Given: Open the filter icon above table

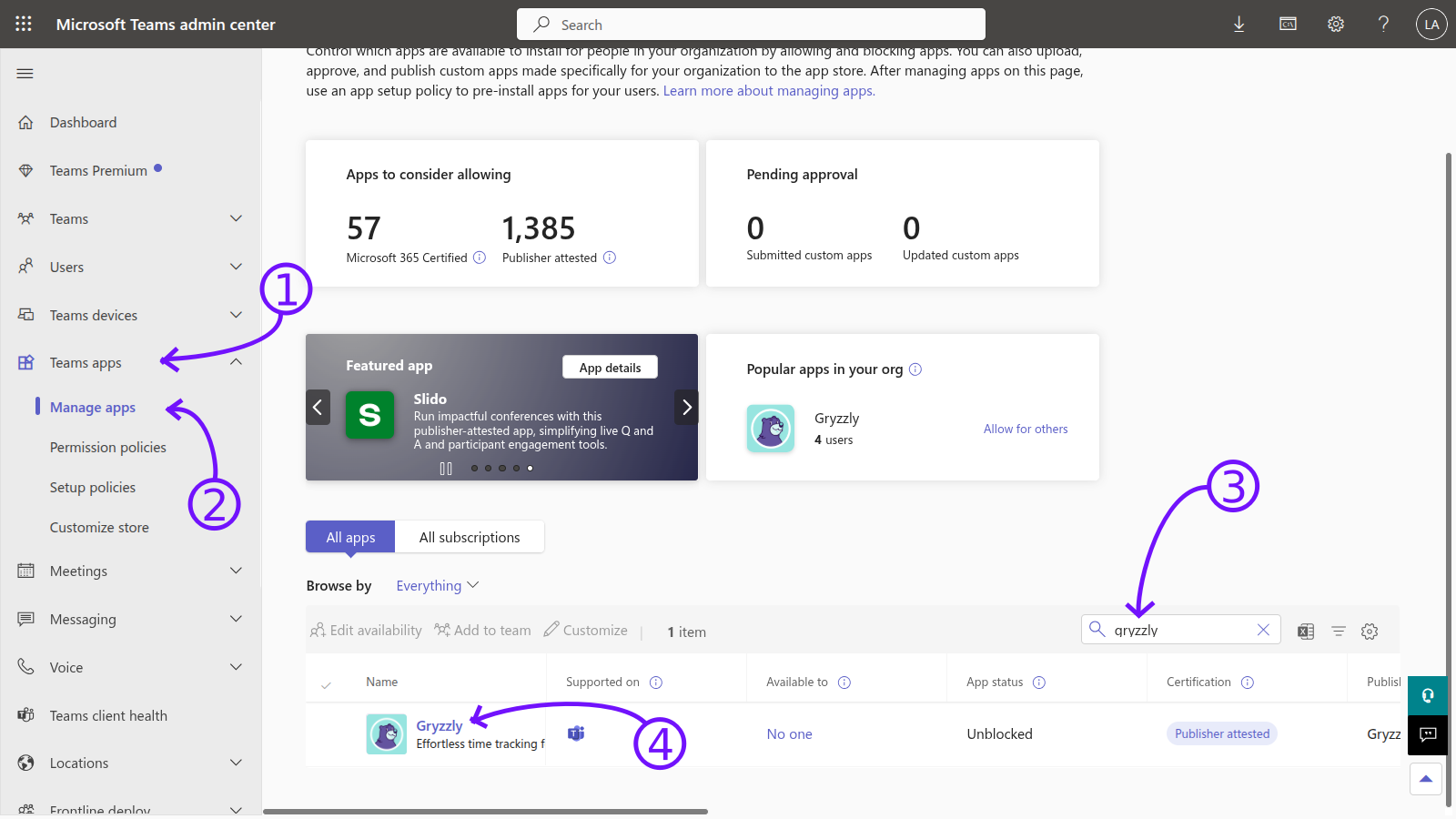Looking at the screenshot, I should tap(1339, 631).
